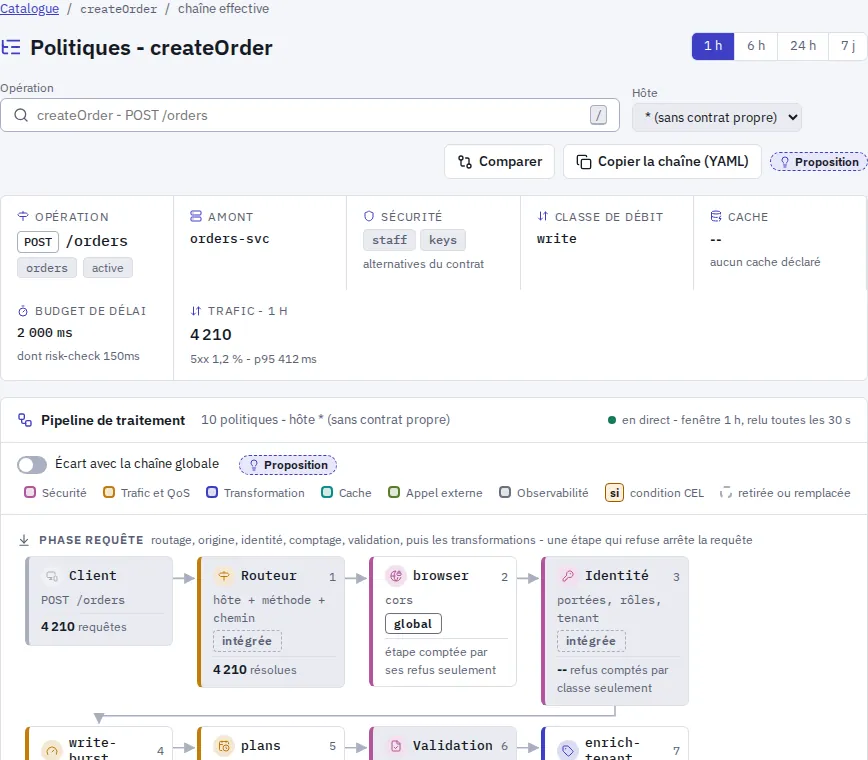Click the plans calendar icon
Viewport: 868px width, 760px height.
(224, 747)
